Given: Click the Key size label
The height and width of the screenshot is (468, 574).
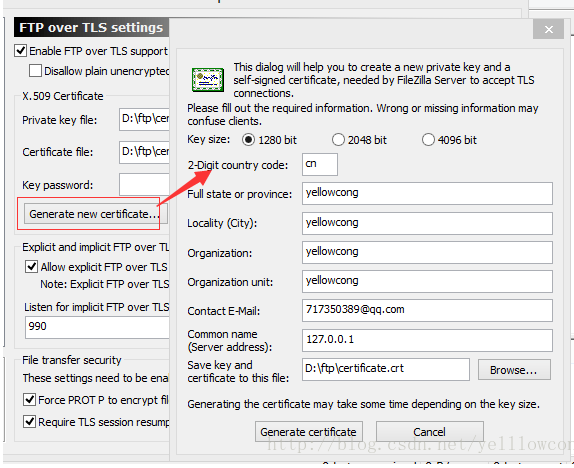Looking at the screenshot, I should pos(208,140).
